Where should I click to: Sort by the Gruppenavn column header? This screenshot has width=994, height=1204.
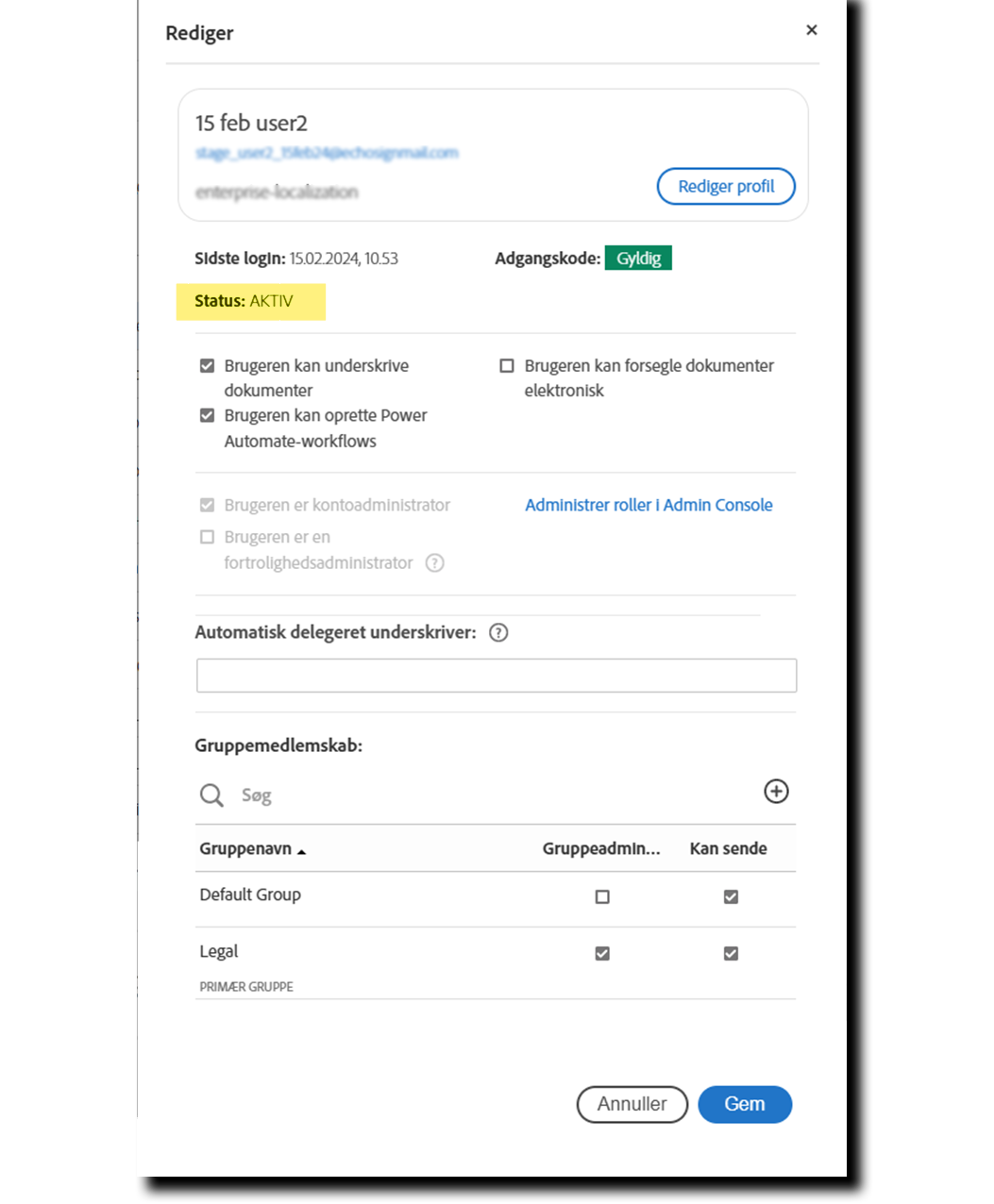pyautogui.click(x=252, y=848)
